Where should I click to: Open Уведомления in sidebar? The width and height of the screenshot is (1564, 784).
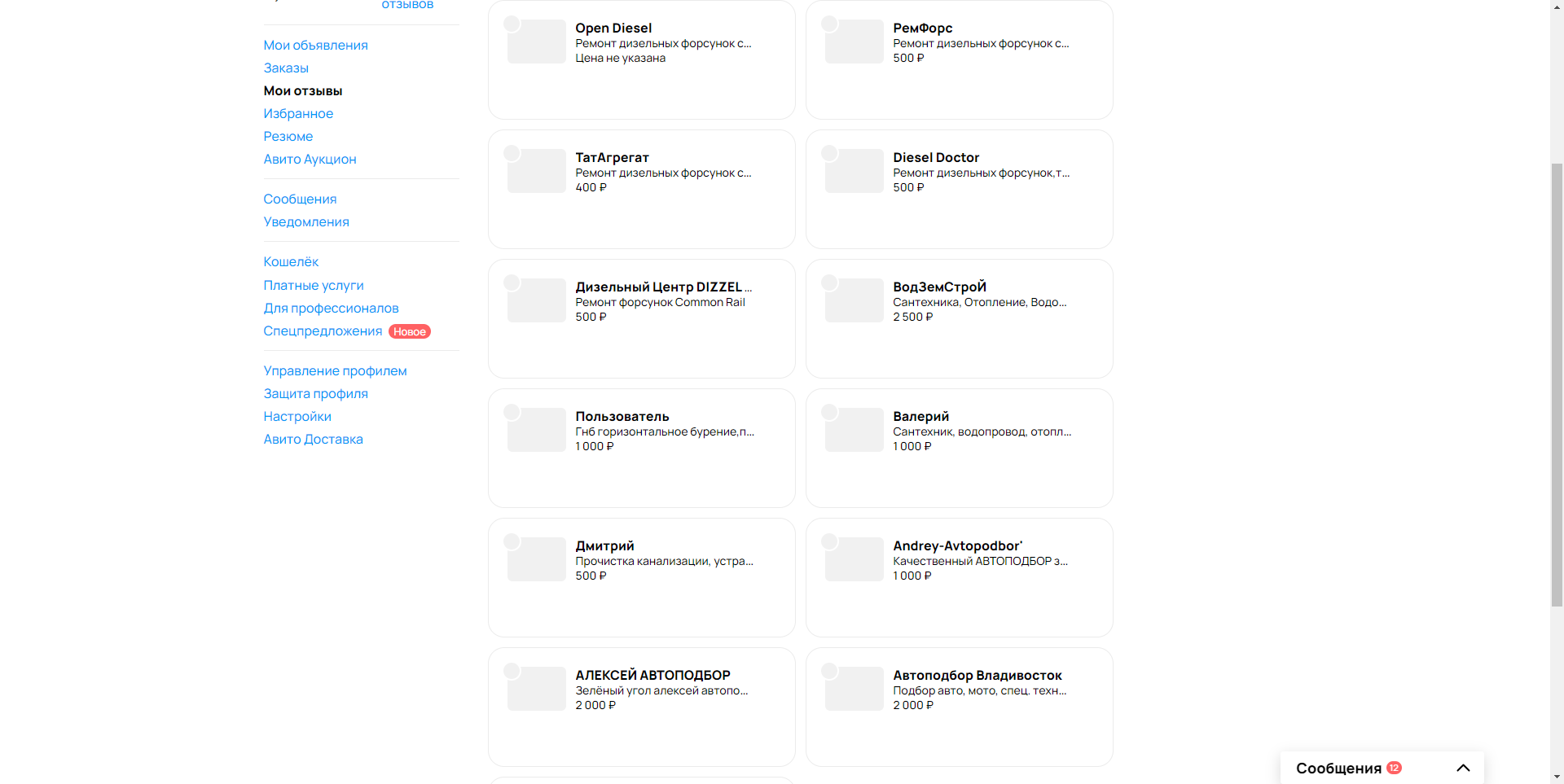click(306, 221)
